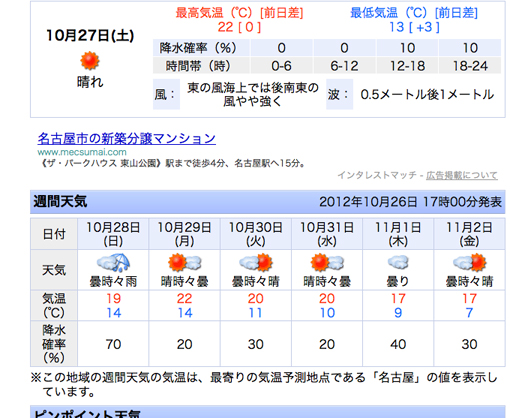Click the 最高気温 22 [0] value
The image size is (510, 418).
(239, 27)
